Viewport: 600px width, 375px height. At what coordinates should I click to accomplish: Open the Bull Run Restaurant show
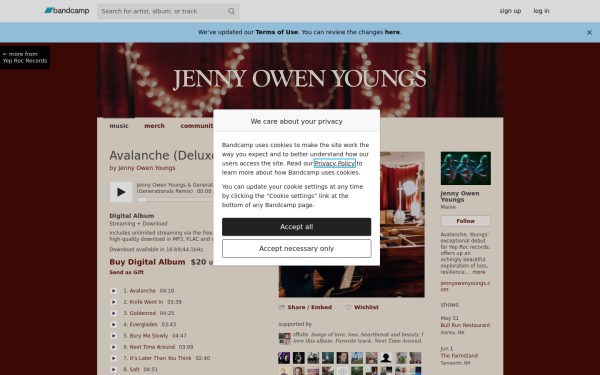[465, 325]
